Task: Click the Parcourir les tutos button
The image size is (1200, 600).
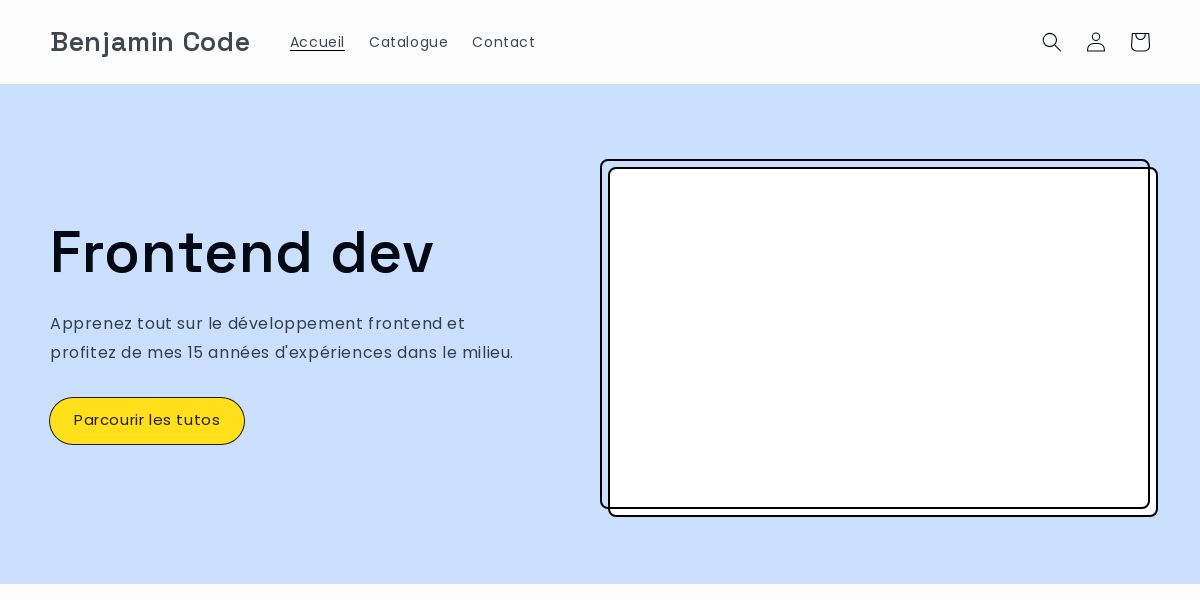Action: 147,421
